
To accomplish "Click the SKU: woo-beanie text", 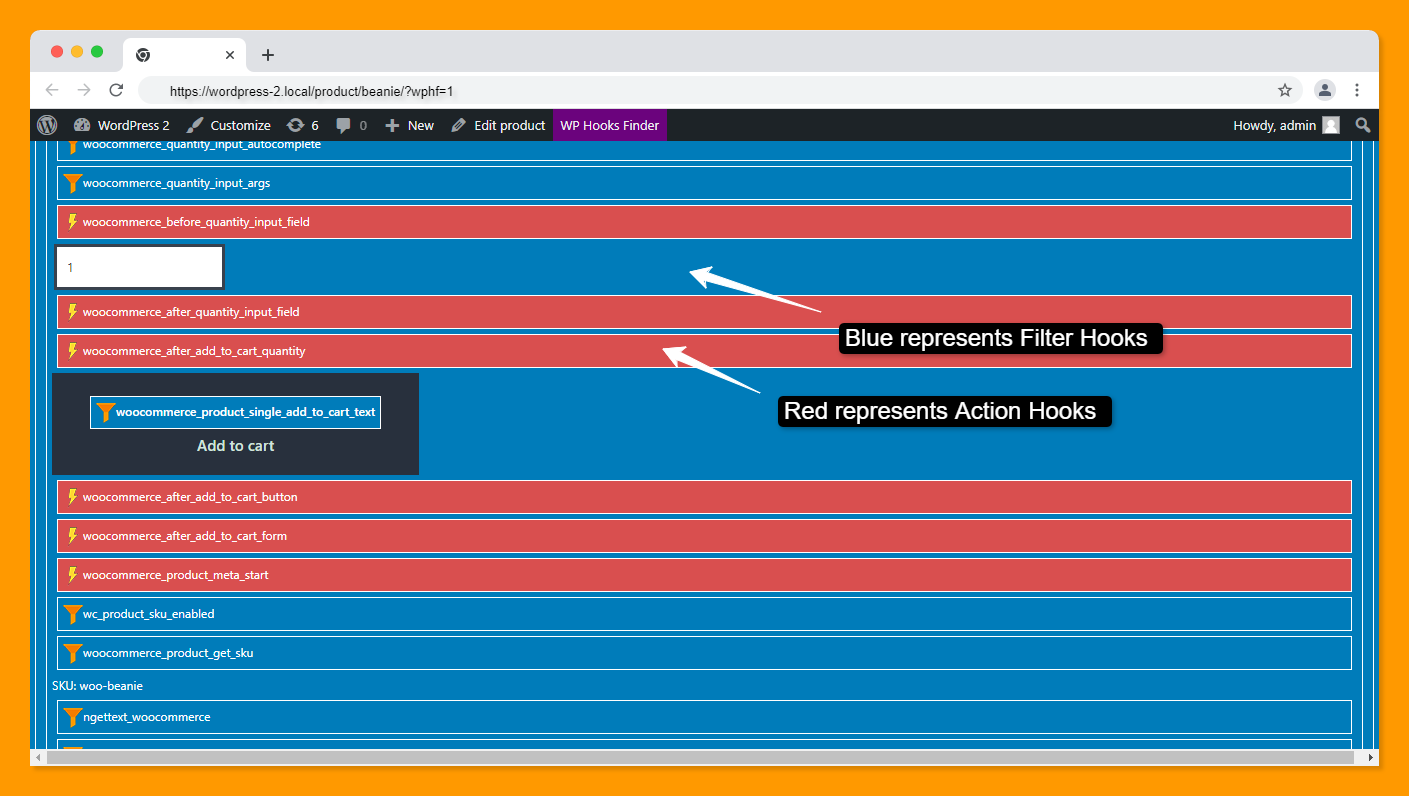I will click(x=97, y=686).
